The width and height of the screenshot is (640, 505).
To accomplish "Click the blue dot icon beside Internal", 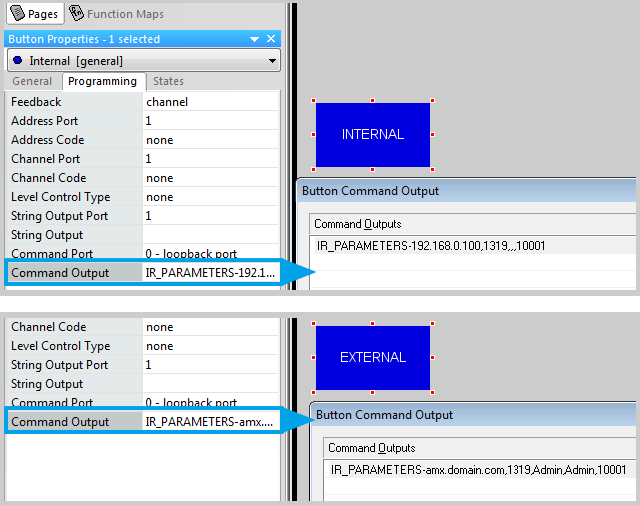I will [18, 60].
